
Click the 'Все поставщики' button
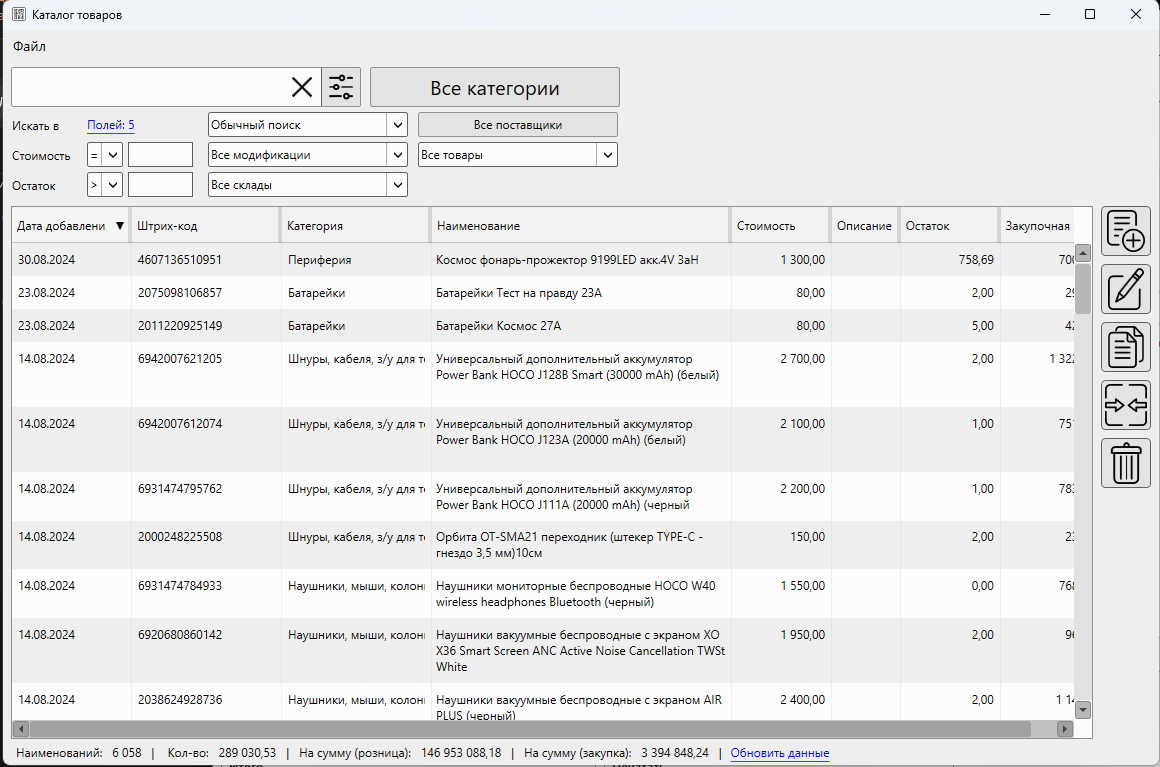tap(517, 125)
